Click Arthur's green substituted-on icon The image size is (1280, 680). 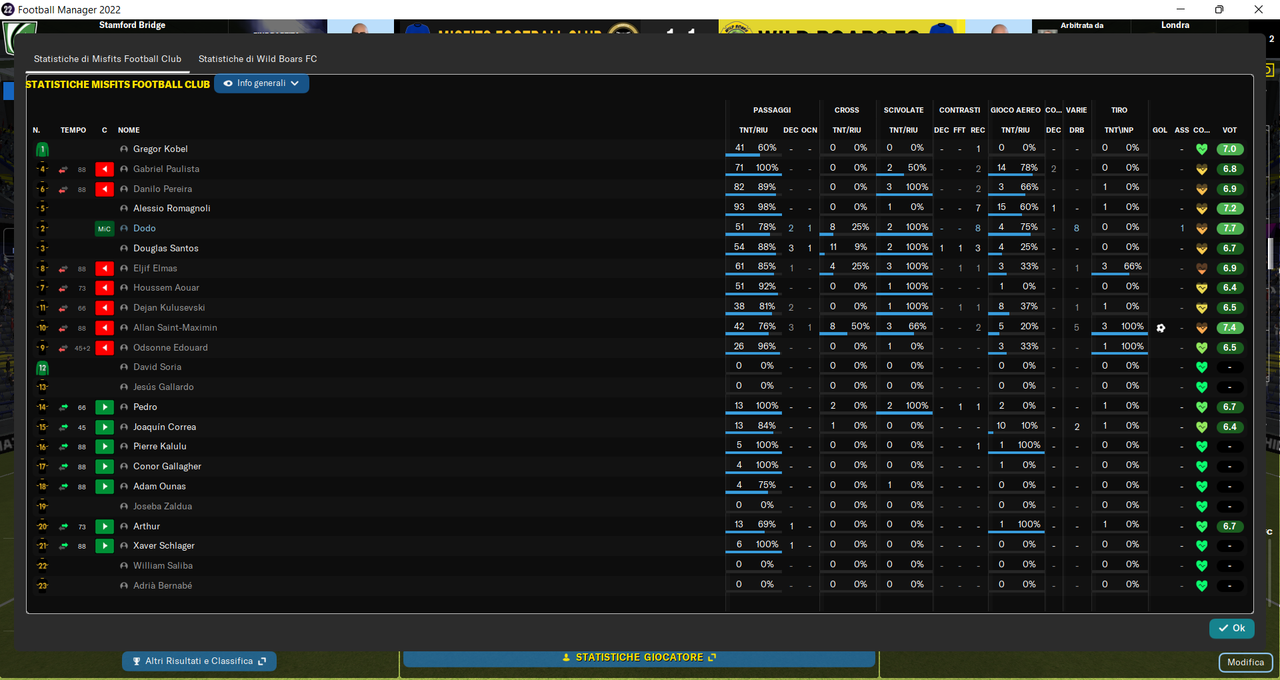tap(104, 526)
